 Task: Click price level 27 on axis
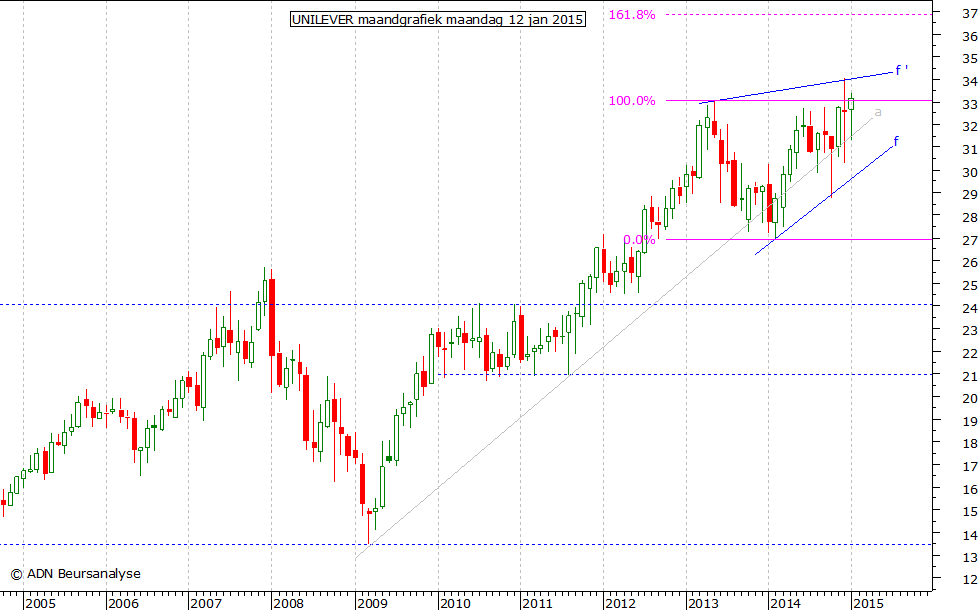tap(970, 241)
